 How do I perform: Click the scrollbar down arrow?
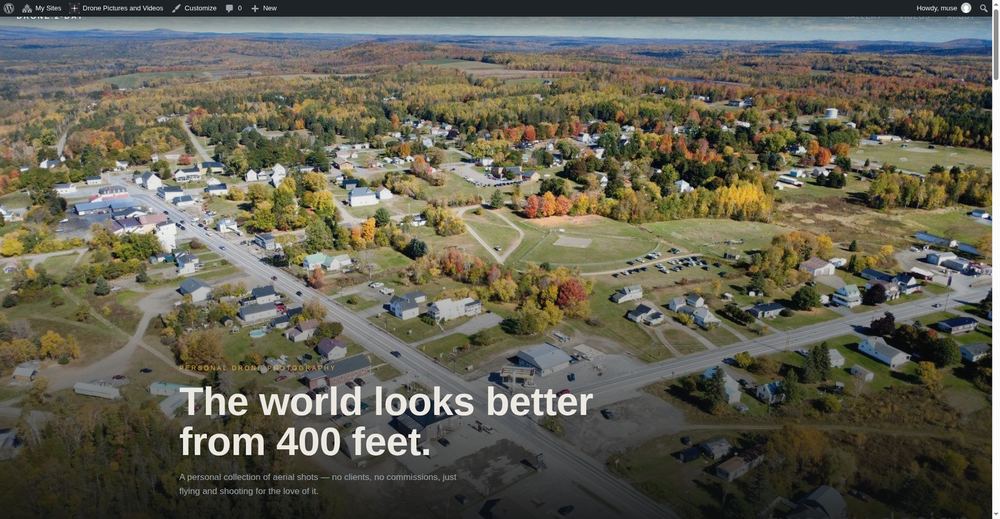pyautogui.click(x=996, y=514)
